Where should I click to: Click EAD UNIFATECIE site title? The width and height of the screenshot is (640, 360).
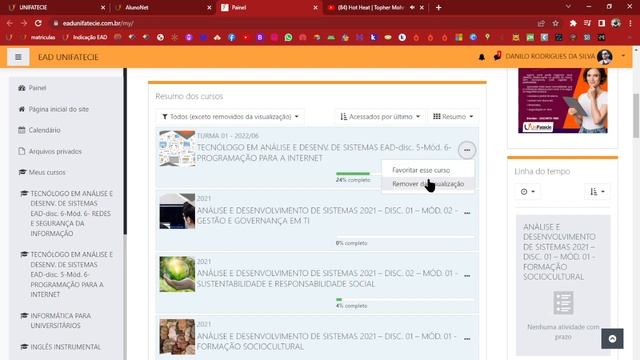68,57
